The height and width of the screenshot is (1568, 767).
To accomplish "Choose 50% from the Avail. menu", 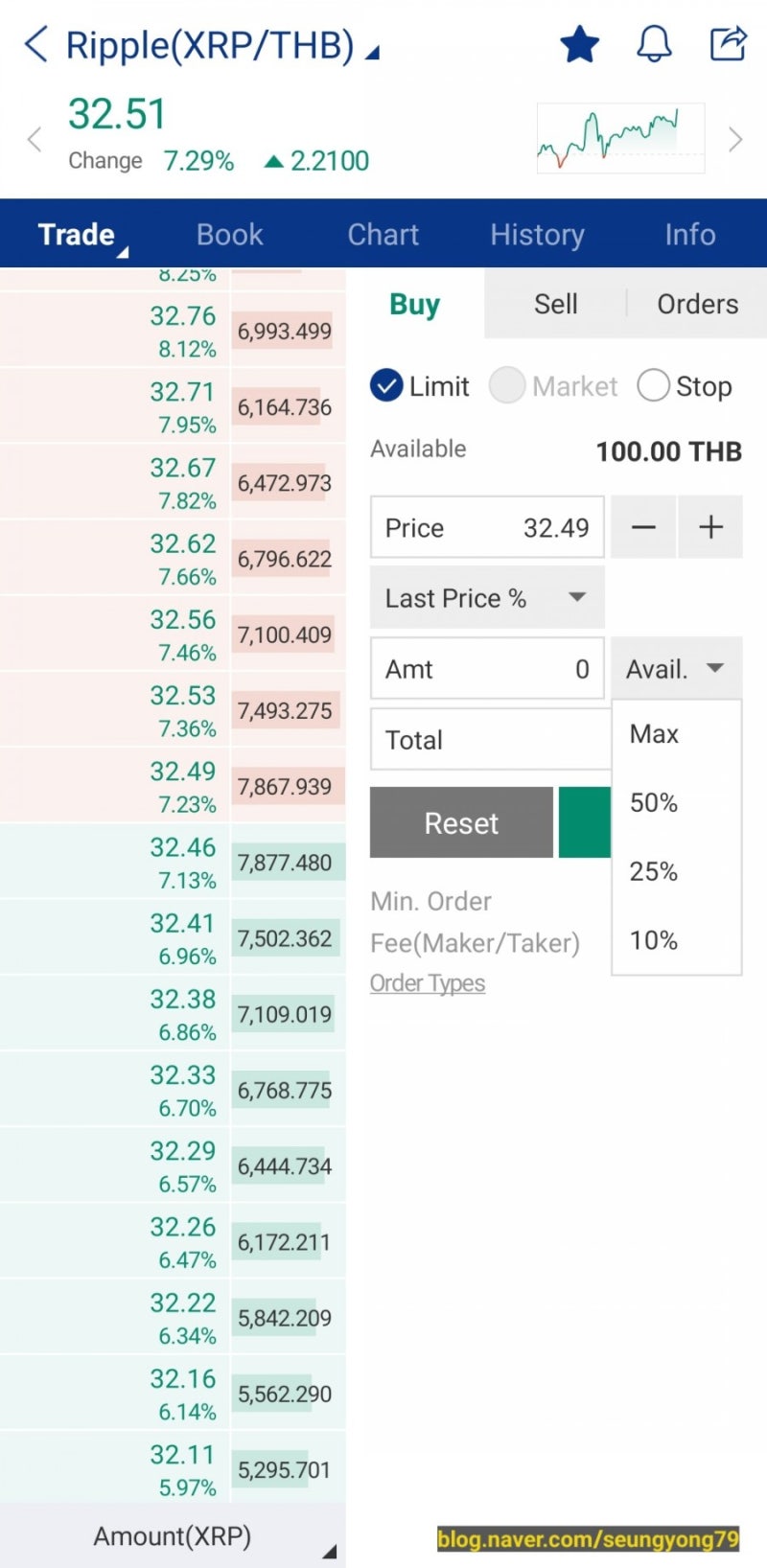I will (654, 803).
